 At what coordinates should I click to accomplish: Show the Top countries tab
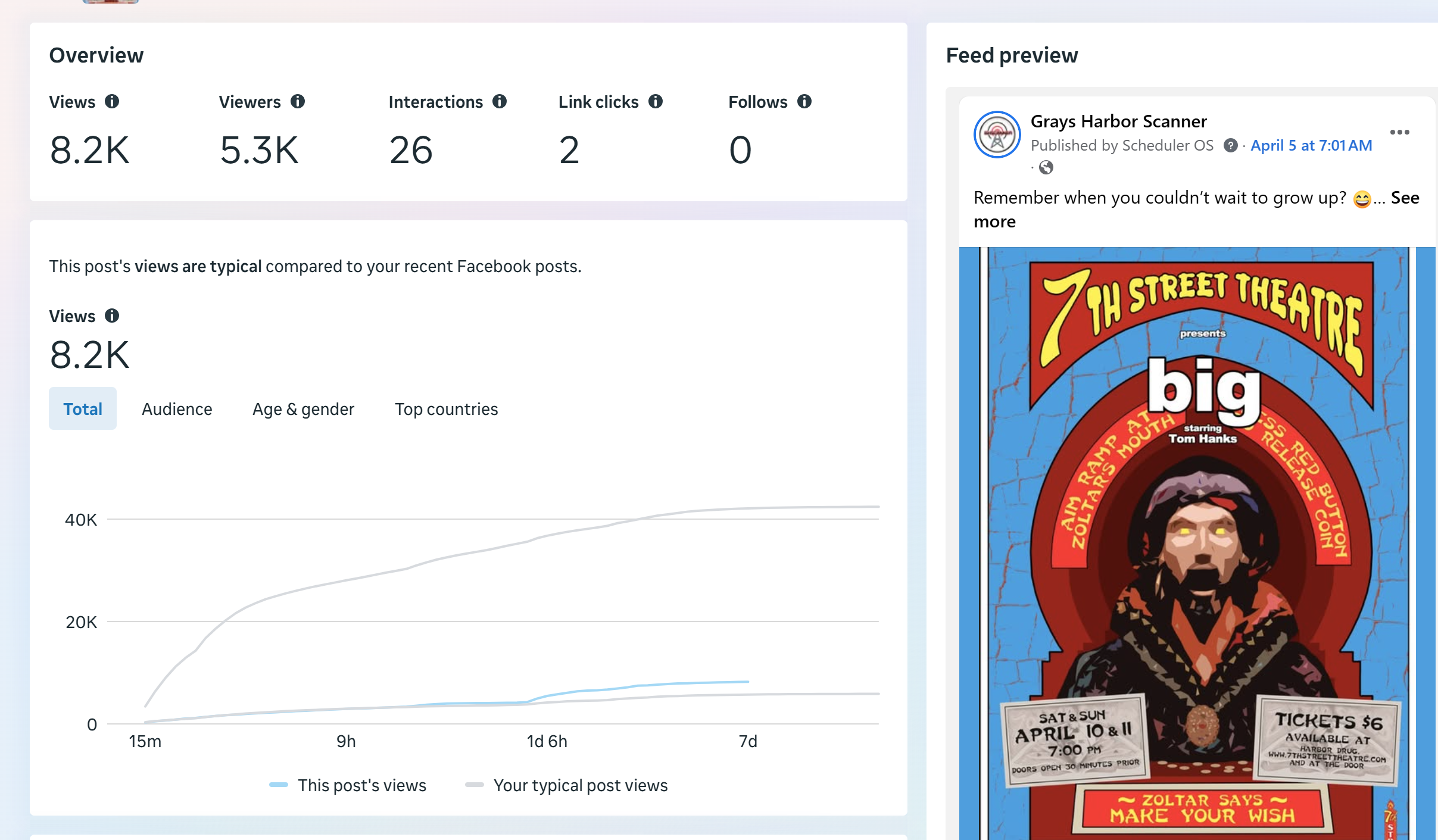446,409
